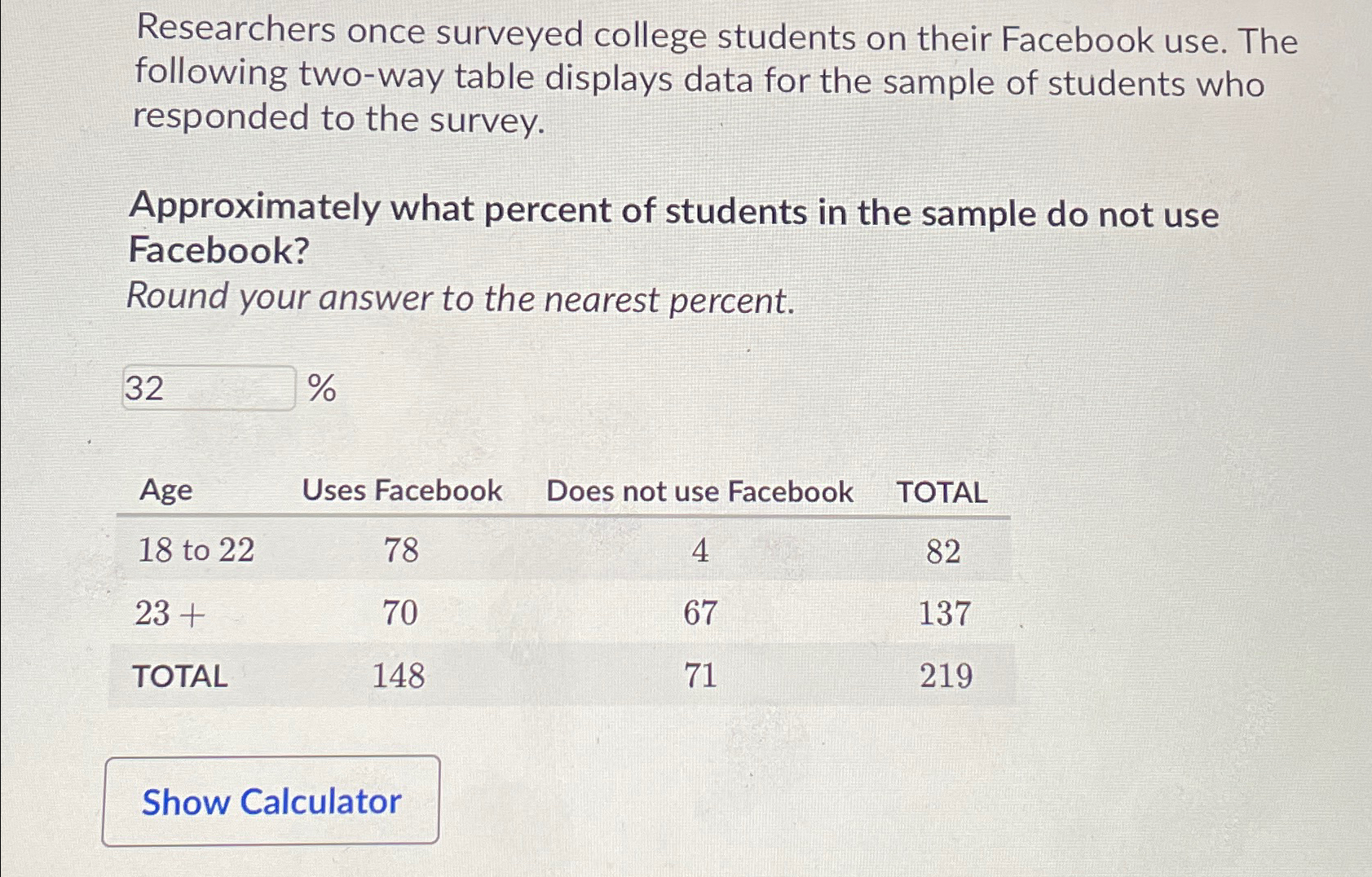The image size is (1372, 877).
Task: Click the value 148 in the TOTAL row
Action: tap(399, 674)
